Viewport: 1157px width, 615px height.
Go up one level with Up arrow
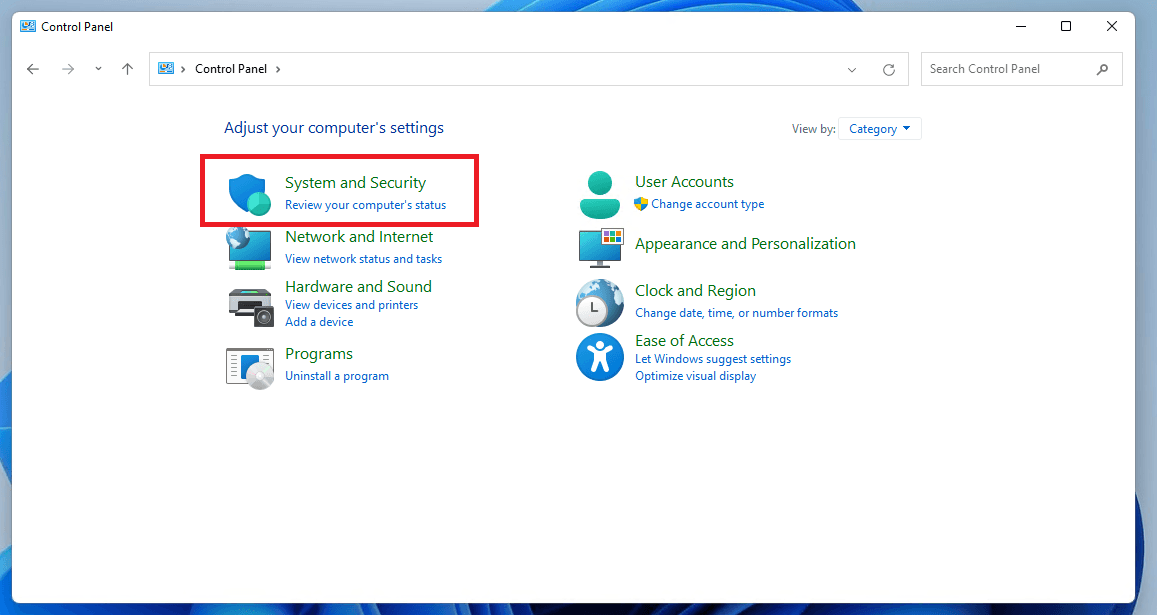[127, 69]
